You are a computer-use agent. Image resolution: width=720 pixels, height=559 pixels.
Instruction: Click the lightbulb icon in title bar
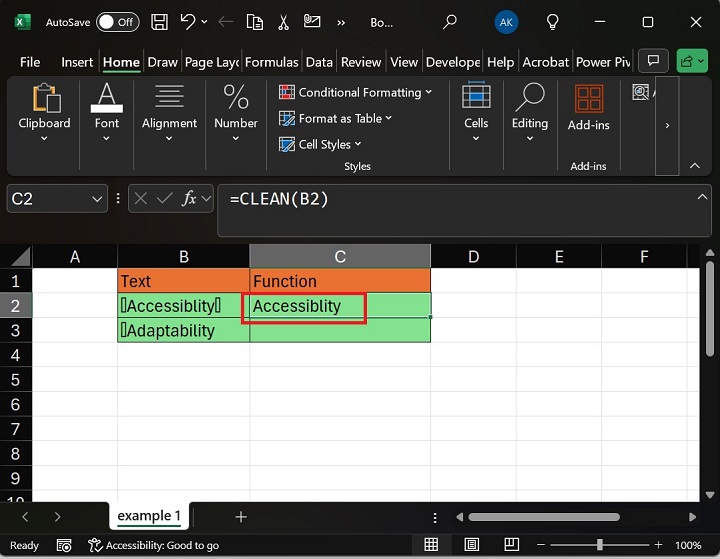coord(552,21)
